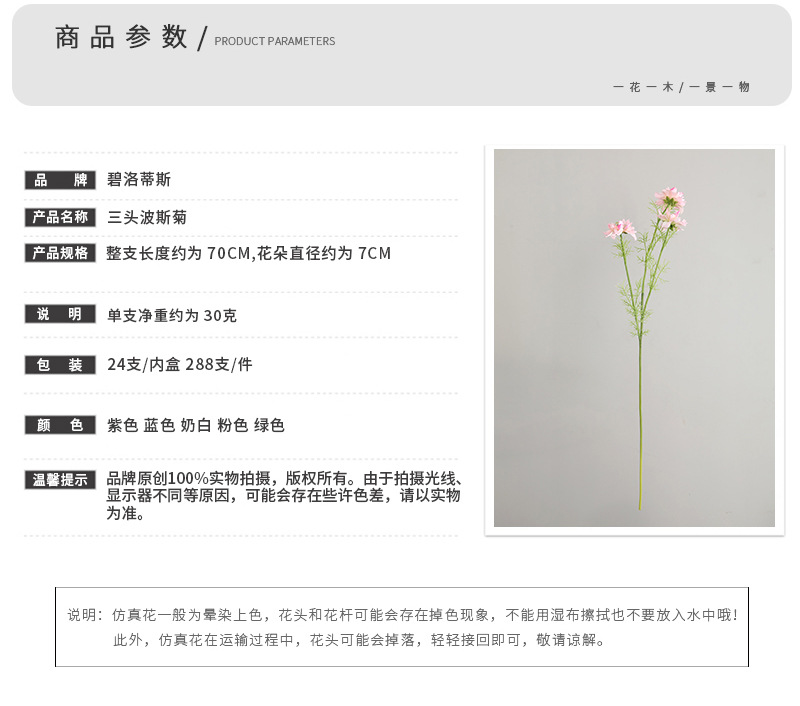Image resolution: width=800 pixels, height=706 pixels.
Task: Select the 温馨提示 label tag
Action: coord(60,480)
